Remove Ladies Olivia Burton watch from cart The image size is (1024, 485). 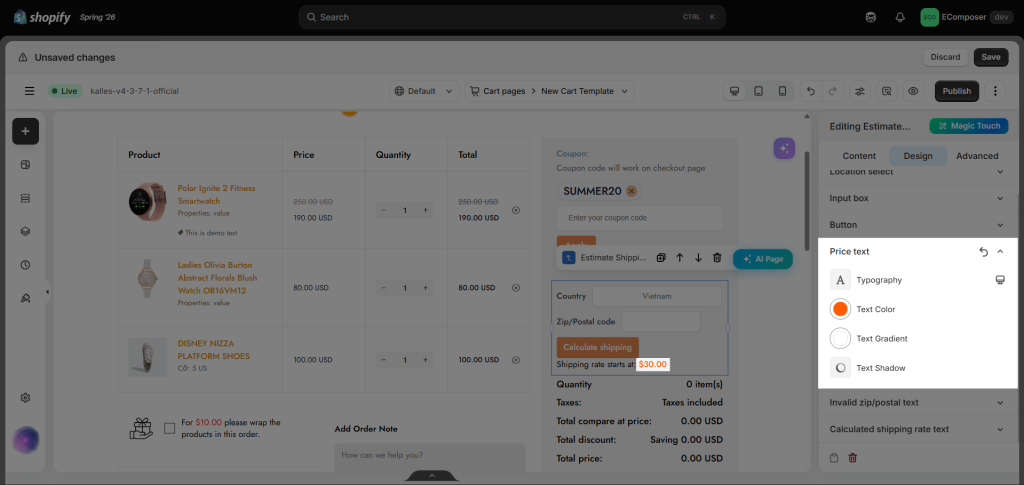tap(515, 288)
